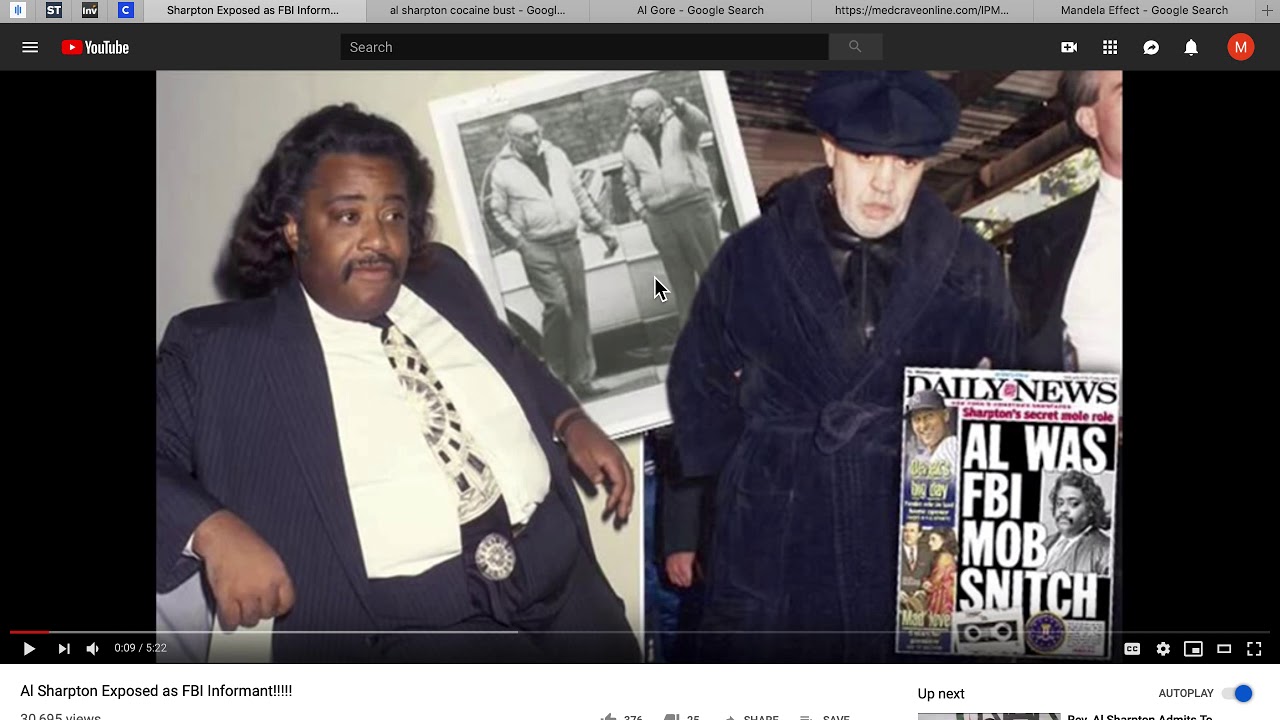Go to the YouTube home logo

(x=95, y=47)
